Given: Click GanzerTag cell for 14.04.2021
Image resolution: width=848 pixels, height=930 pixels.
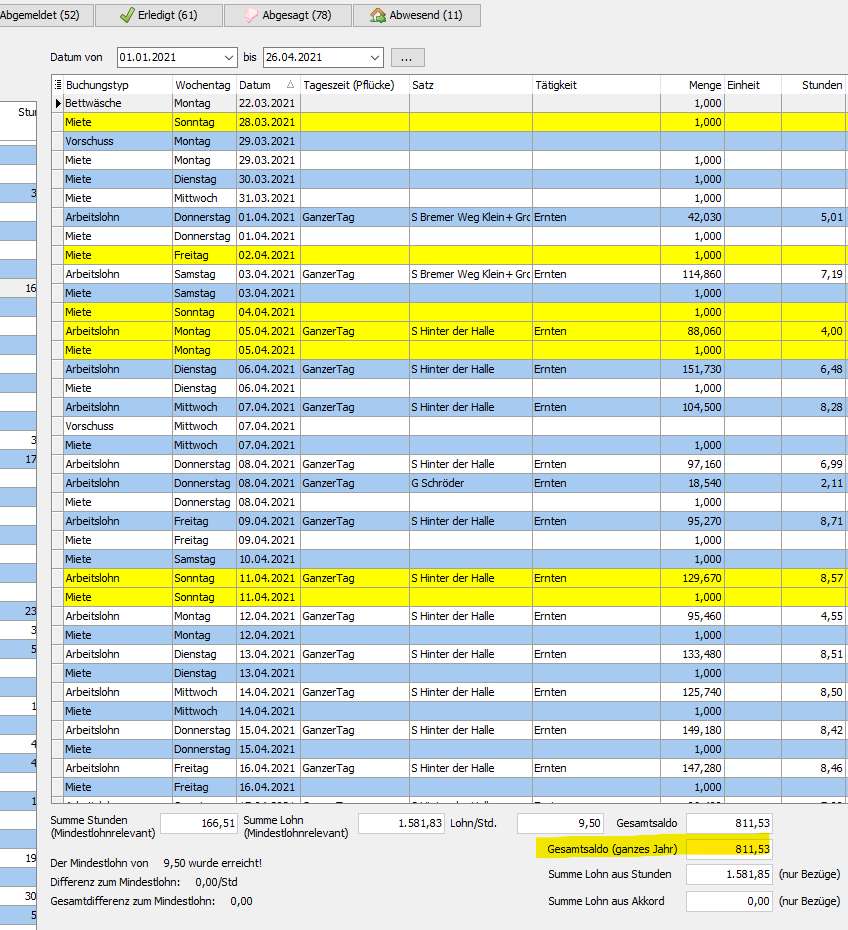Looking at the screenshot, I should point(355,692).
